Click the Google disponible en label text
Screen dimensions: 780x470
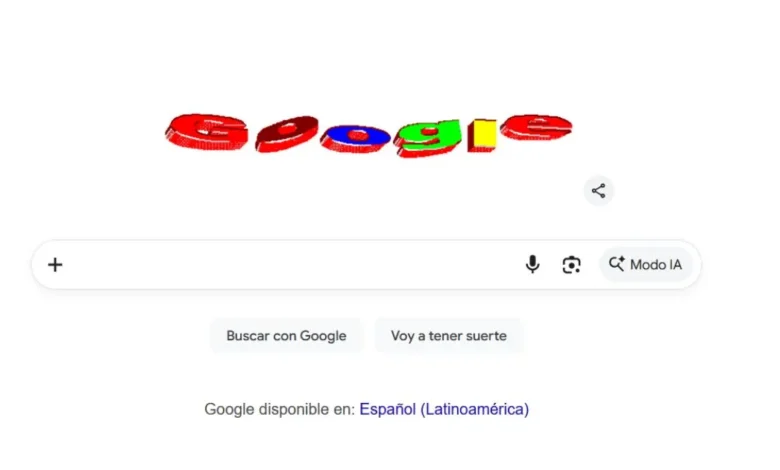(280, 409)
